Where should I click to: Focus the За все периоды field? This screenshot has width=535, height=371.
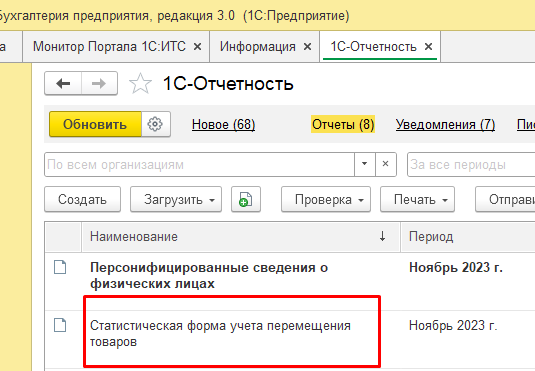click(471, 165)
